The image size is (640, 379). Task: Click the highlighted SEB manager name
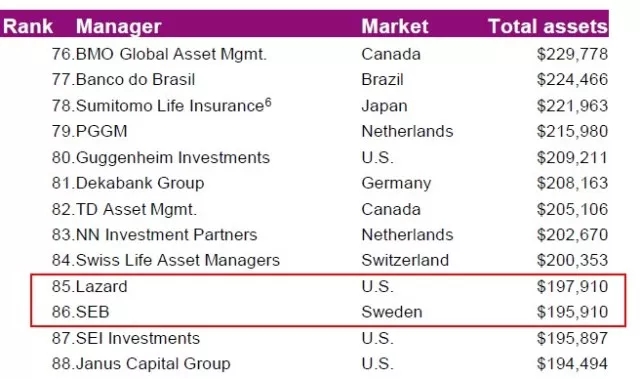coord(93,312)
